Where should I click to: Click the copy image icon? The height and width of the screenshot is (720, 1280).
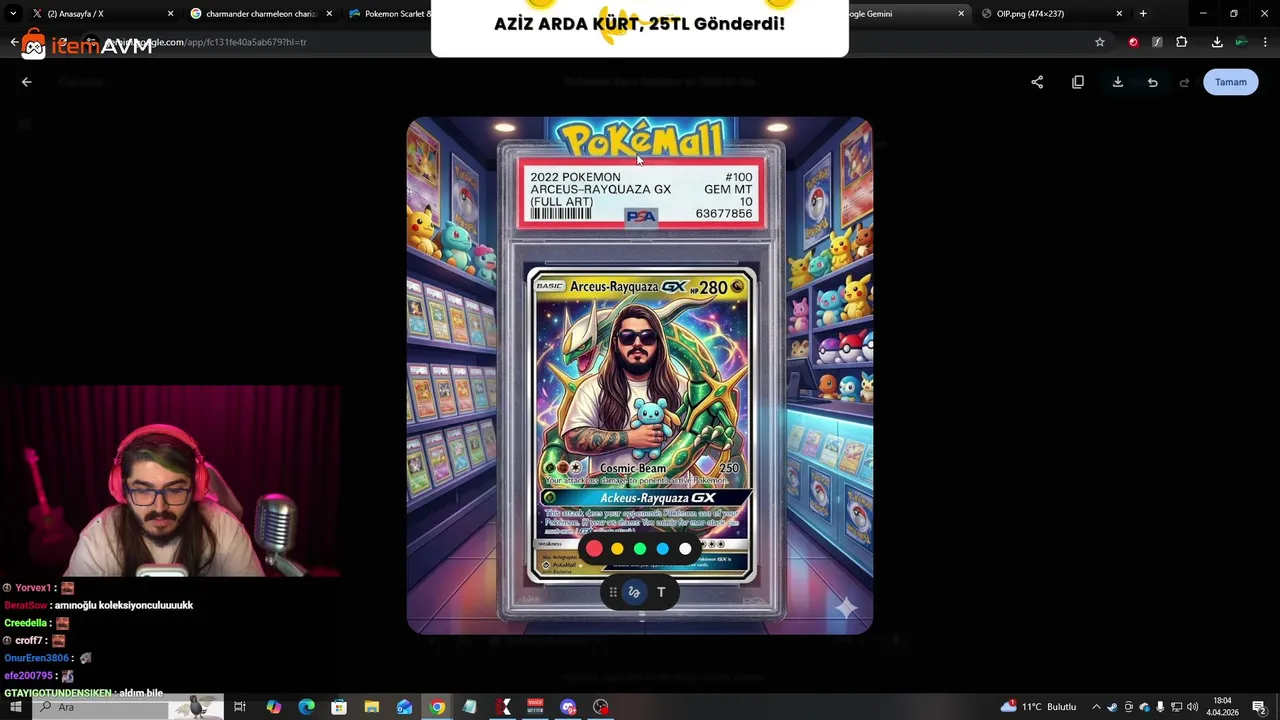click(x=1078, y=82)
